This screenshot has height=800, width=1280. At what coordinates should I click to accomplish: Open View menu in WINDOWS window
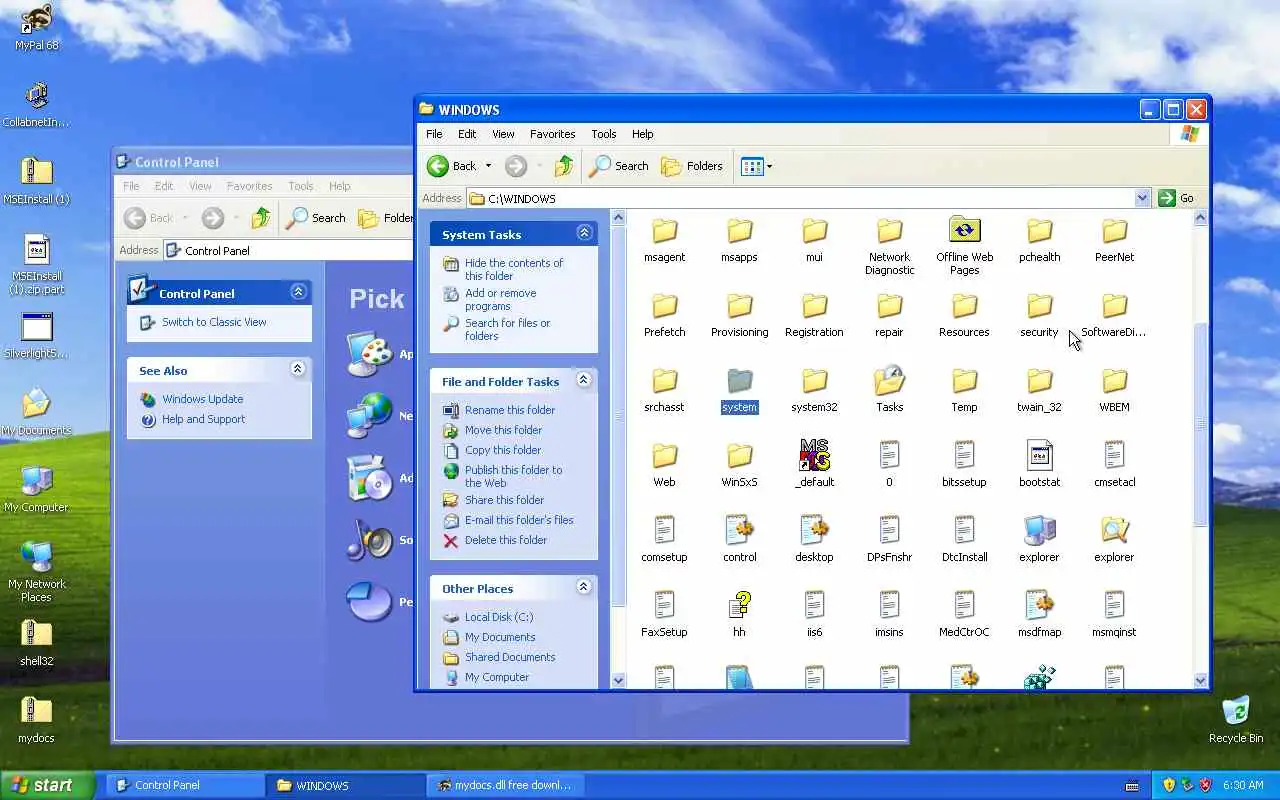pos(503,134)
